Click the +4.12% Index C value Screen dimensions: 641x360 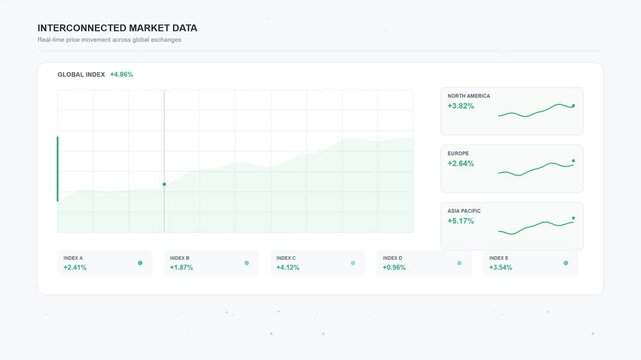pos(288,268)
